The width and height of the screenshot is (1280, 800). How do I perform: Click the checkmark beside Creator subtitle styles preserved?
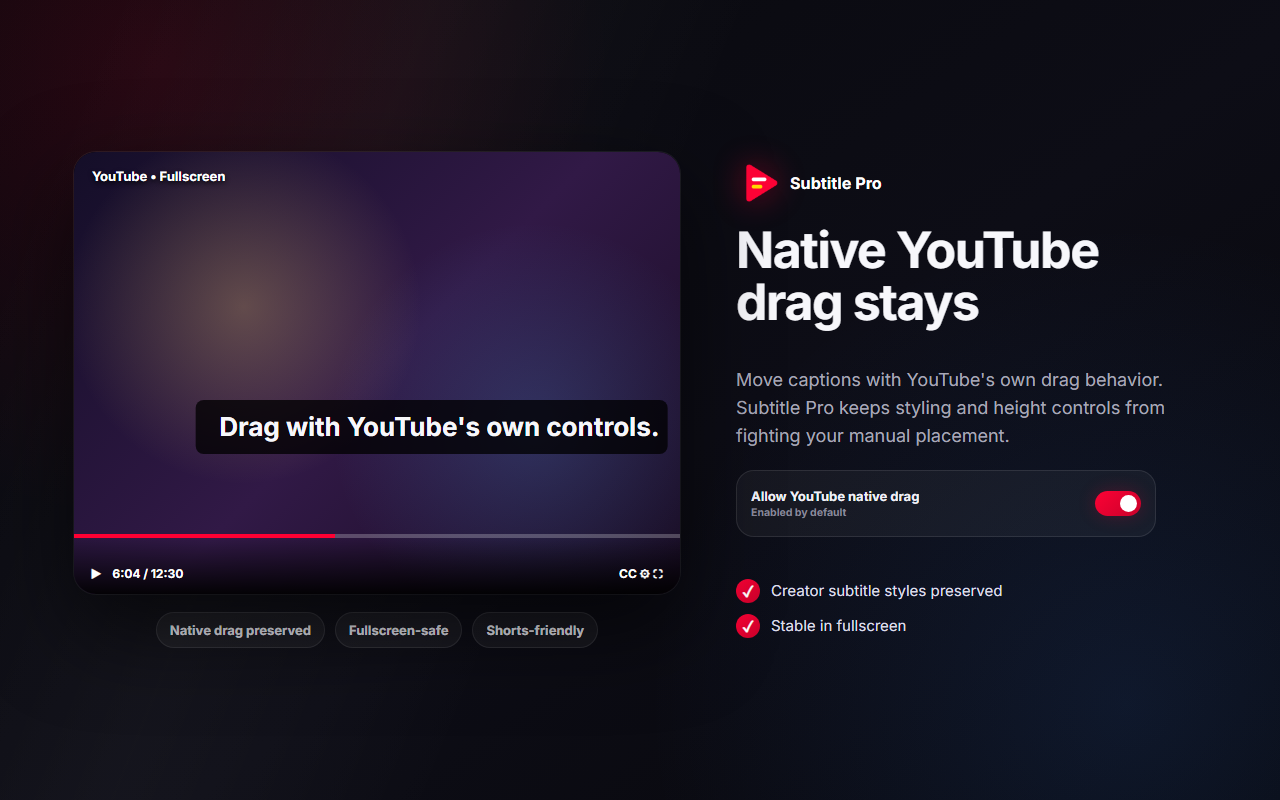tap(748, 591)
